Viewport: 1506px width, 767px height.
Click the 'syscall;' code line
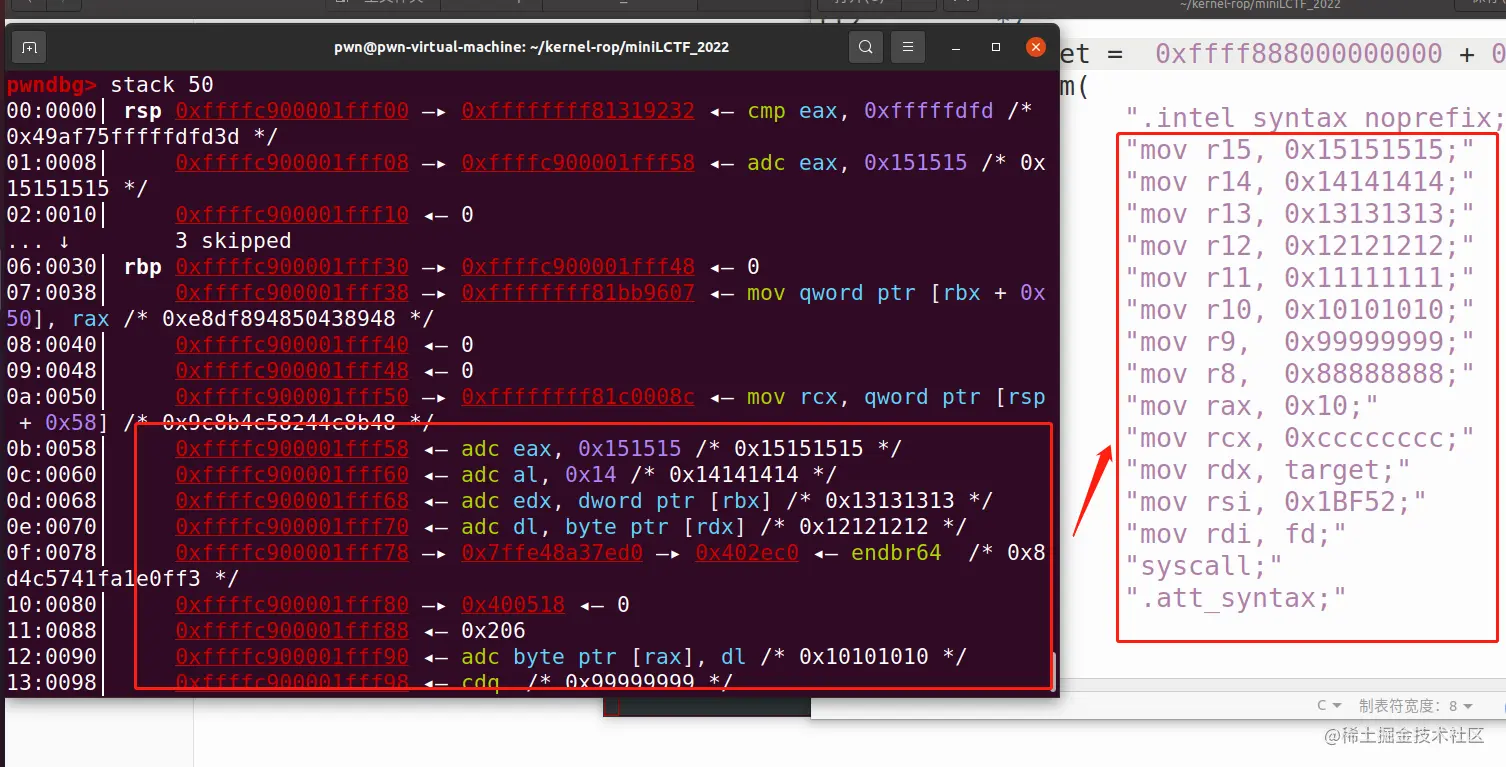[1204, 566]
